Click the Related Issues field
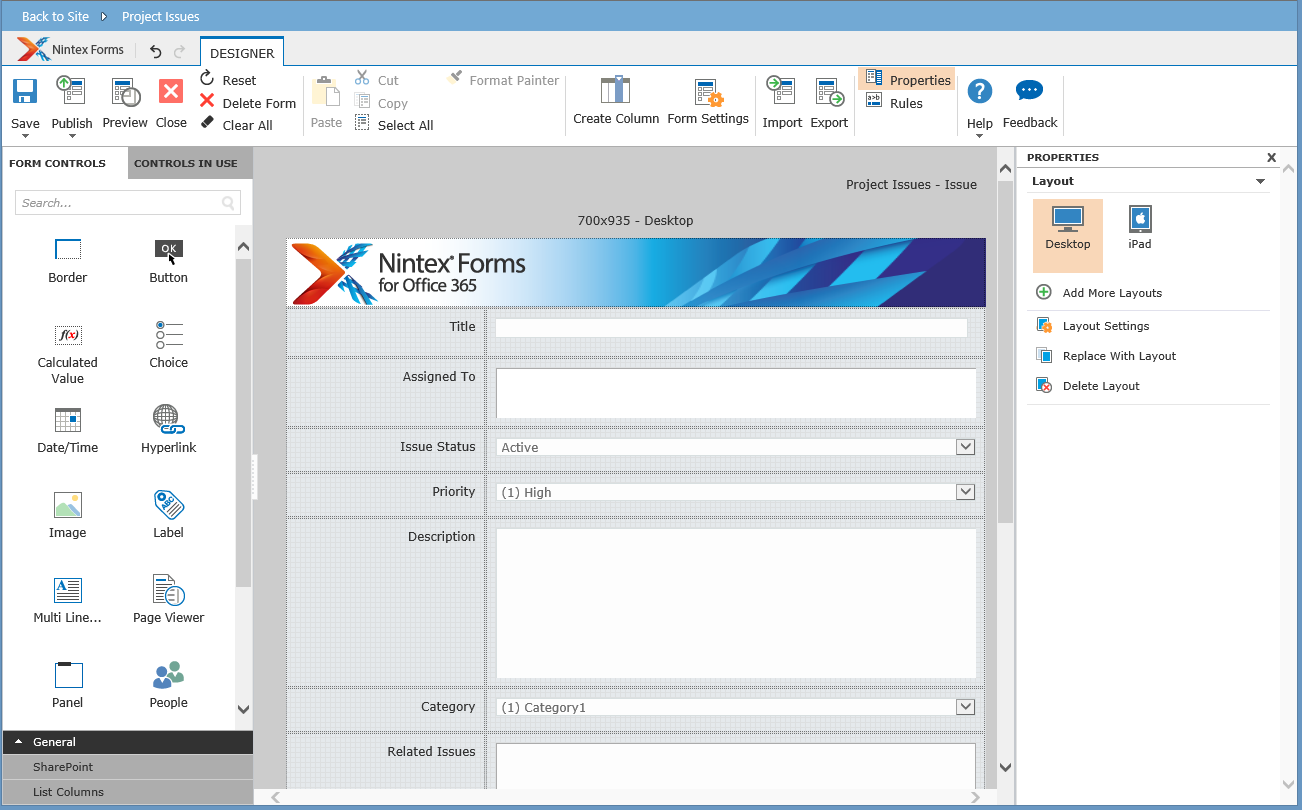 736,765
